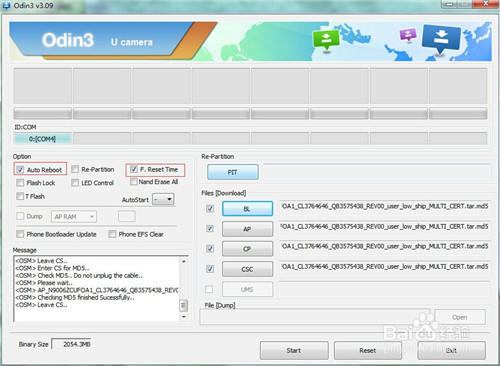Enable the T Flash checkbox

20,196
